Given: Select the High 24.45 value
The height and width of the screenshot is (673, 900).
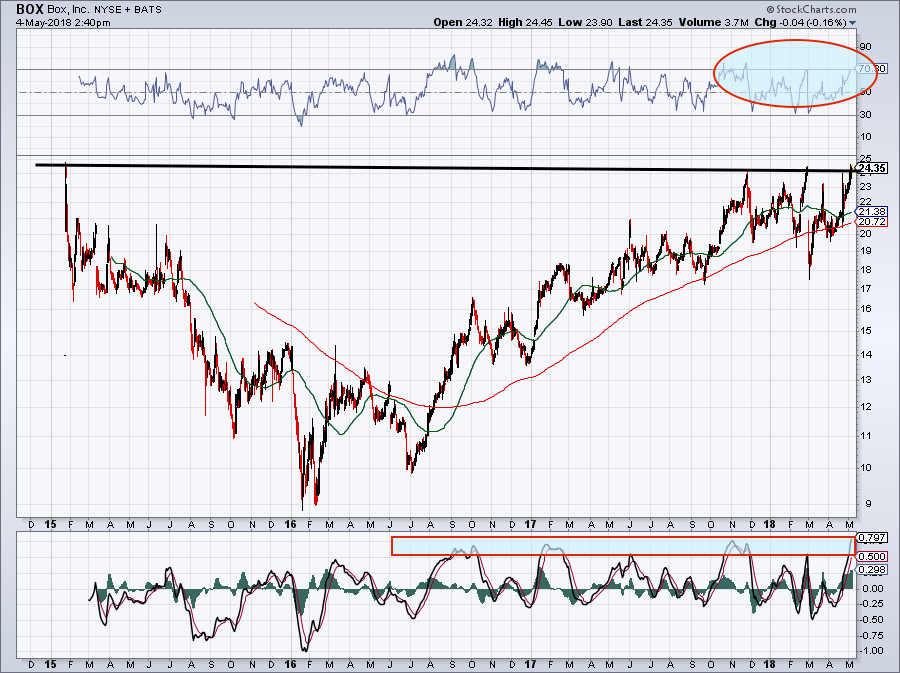Looking at the screenshot, I should coord(526,22).
